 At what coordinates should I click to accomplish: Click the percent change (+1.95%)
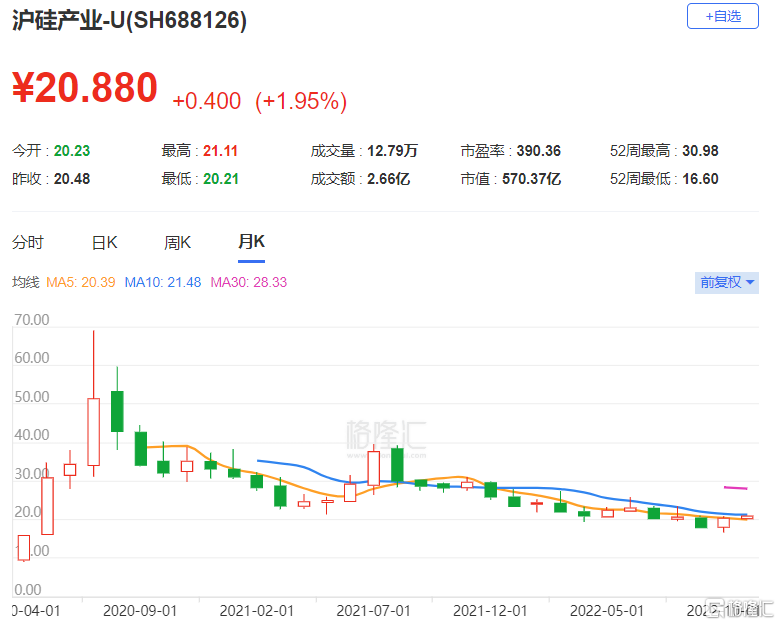pyautogui.click(x=301, y=101)
